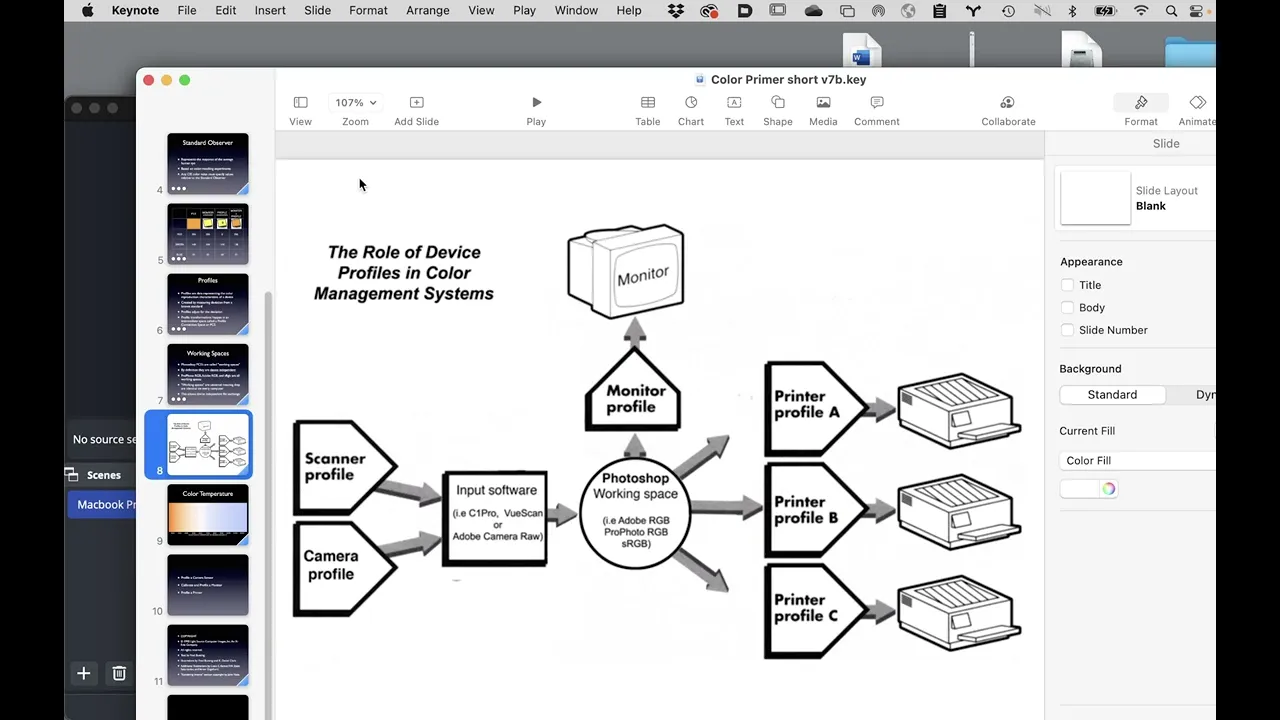Open the Slide menu
Image resolution: width=1280 pixels, height=720 pixels.
click(317, 10)
